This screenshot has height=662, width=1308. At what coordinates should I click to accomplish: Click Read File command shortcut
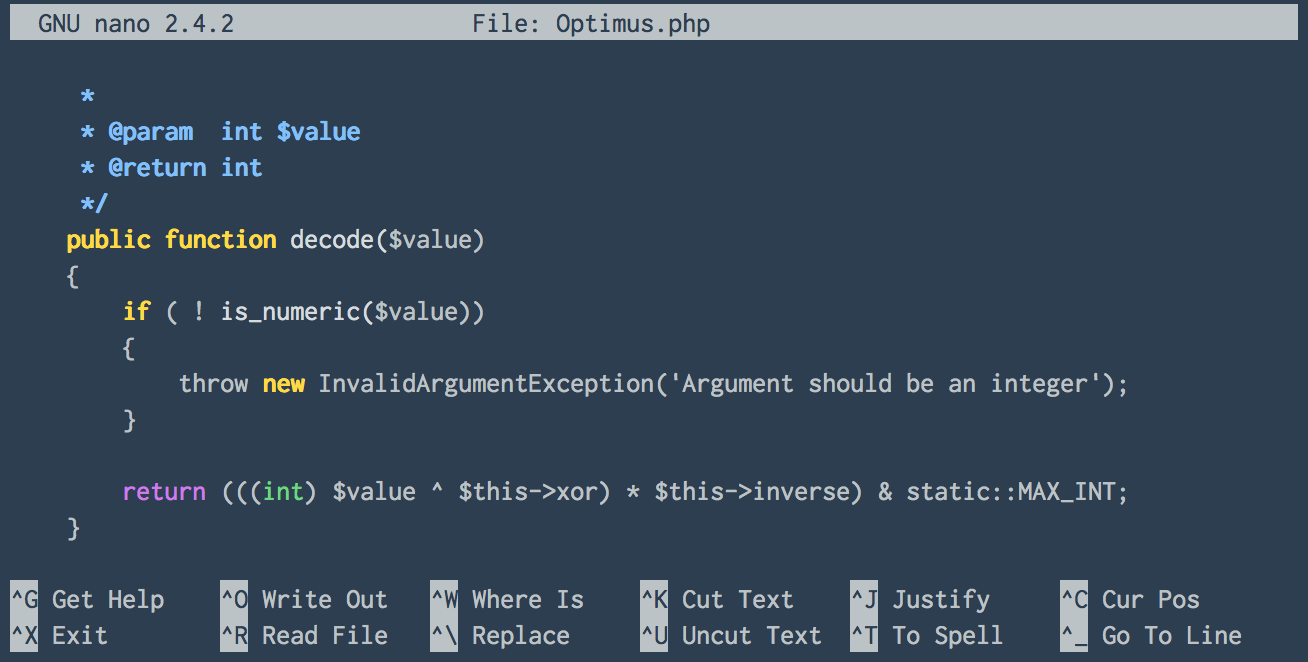pyautogui.click(x=324, y=635)
